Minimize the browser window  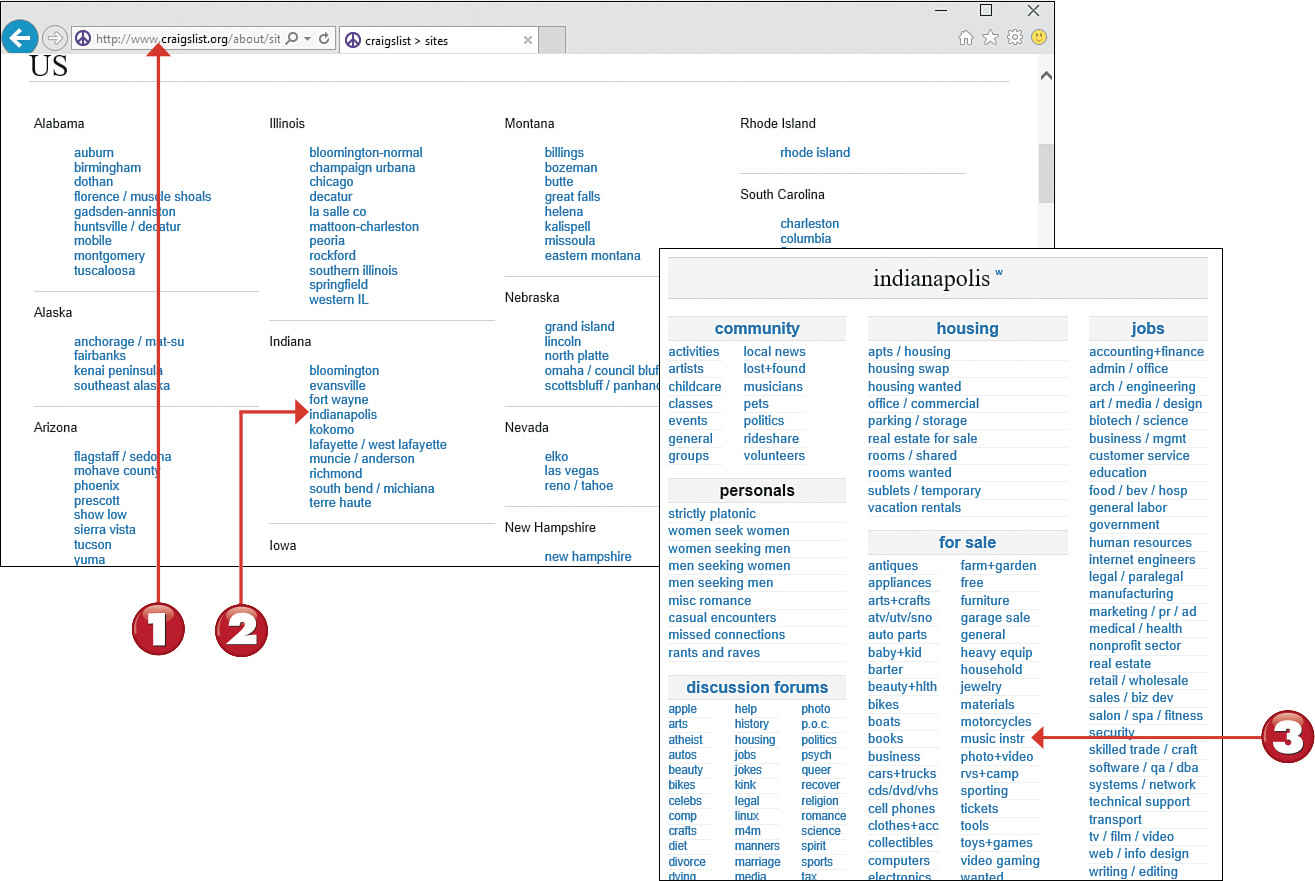[x=939, y=11]
